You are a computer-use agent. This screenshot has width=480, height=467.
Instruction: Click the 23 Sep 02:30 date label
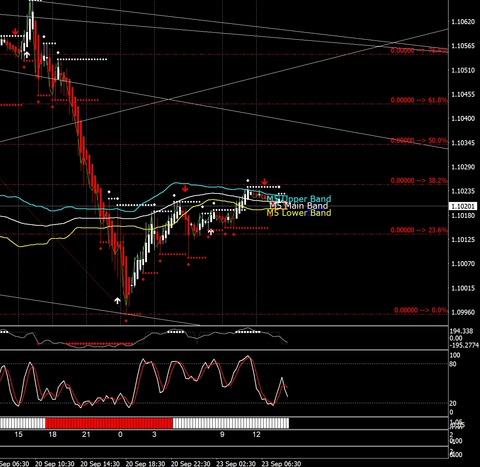(236, 464)
